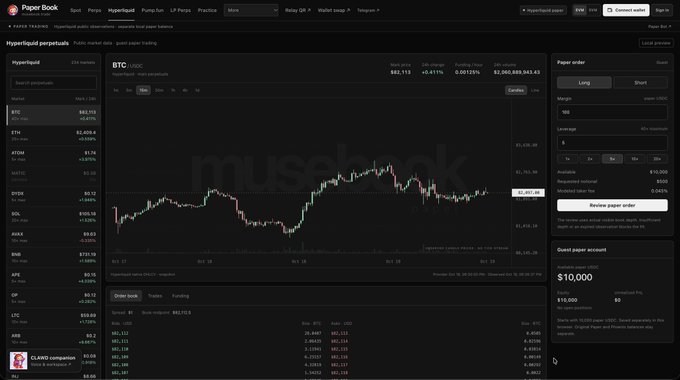Image resolution: width=680 pixels, height=380 pixels.
Task: Open the Perps tab
Action: [x=94, y=10]
